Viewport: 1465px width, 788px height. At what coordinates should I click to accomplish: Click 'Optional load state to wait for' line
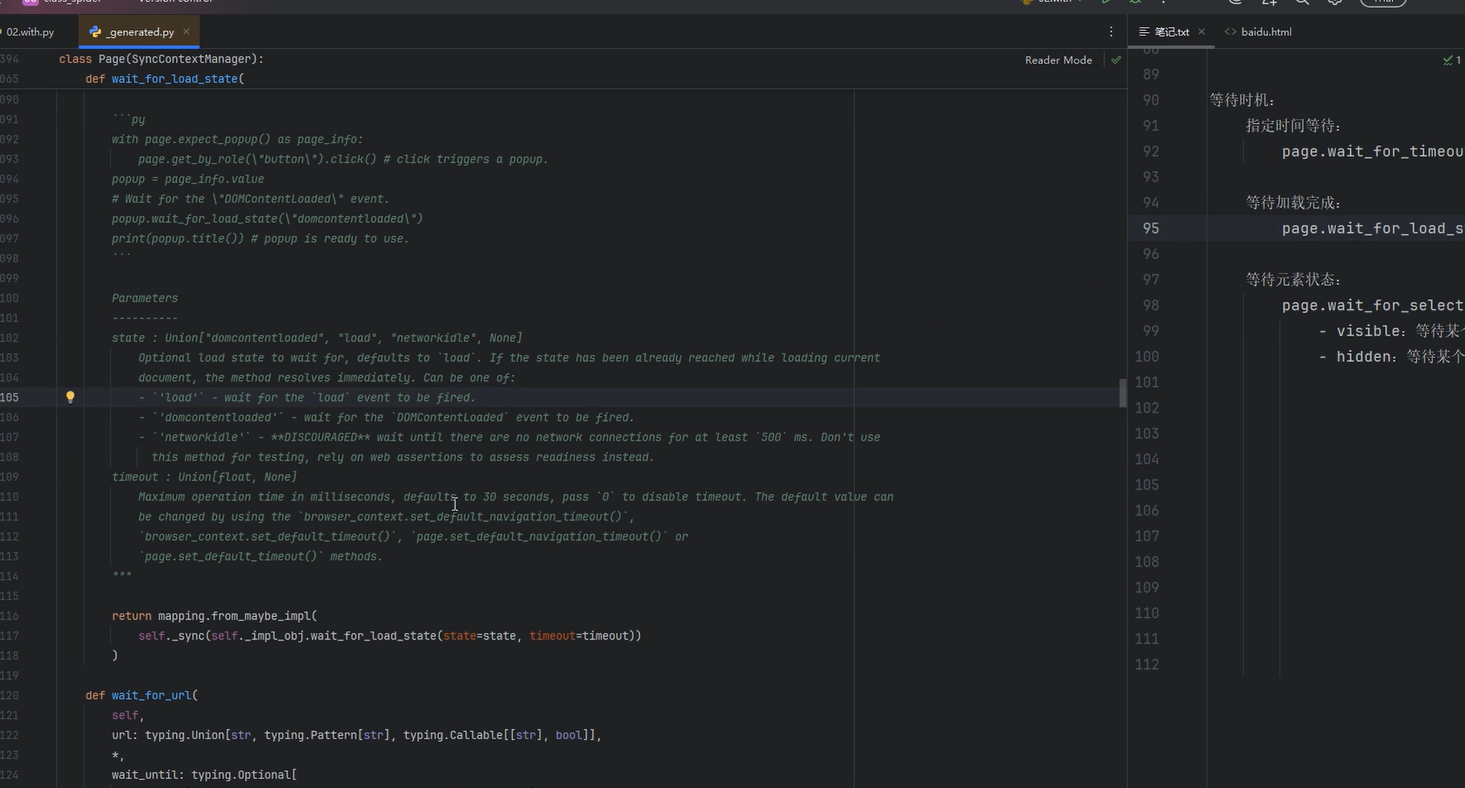[x=509, y=358]
